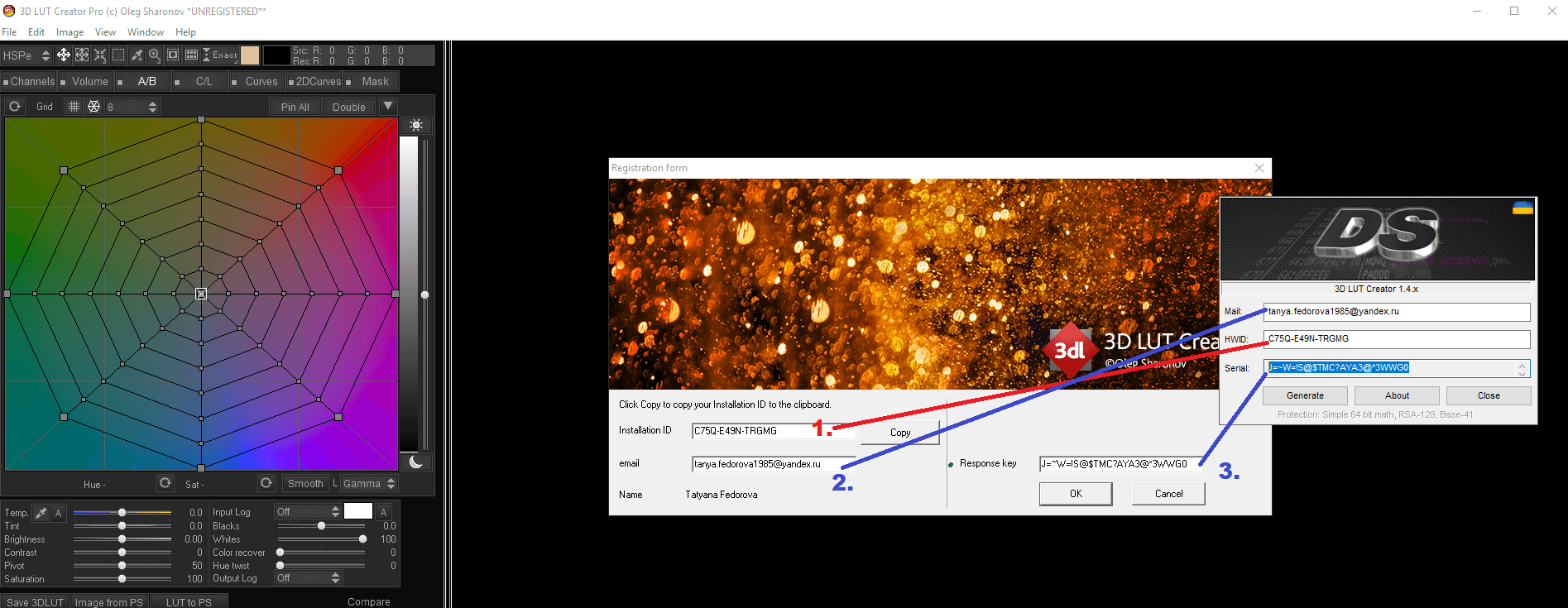Click the 3D LUT Creator app icon in title bar
This screenshot has width=1568, height=608.
pos(9,11)
